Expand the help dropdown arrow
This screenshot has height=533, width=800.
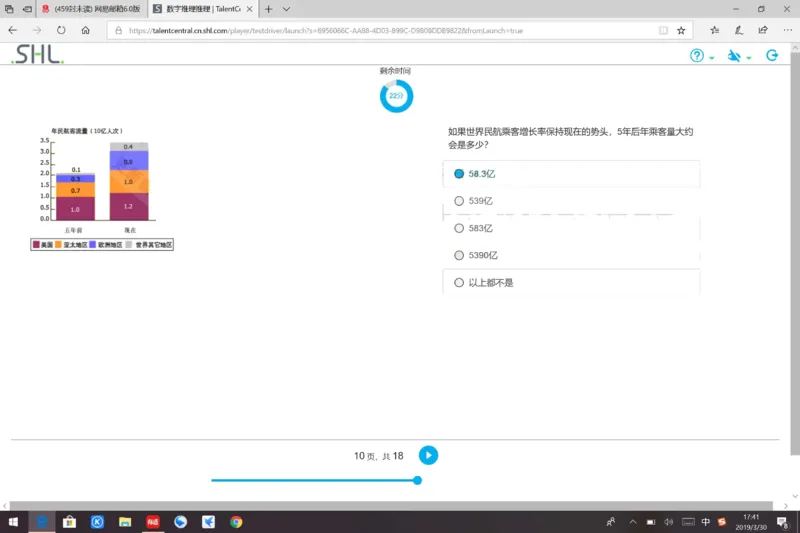point(711,58)
